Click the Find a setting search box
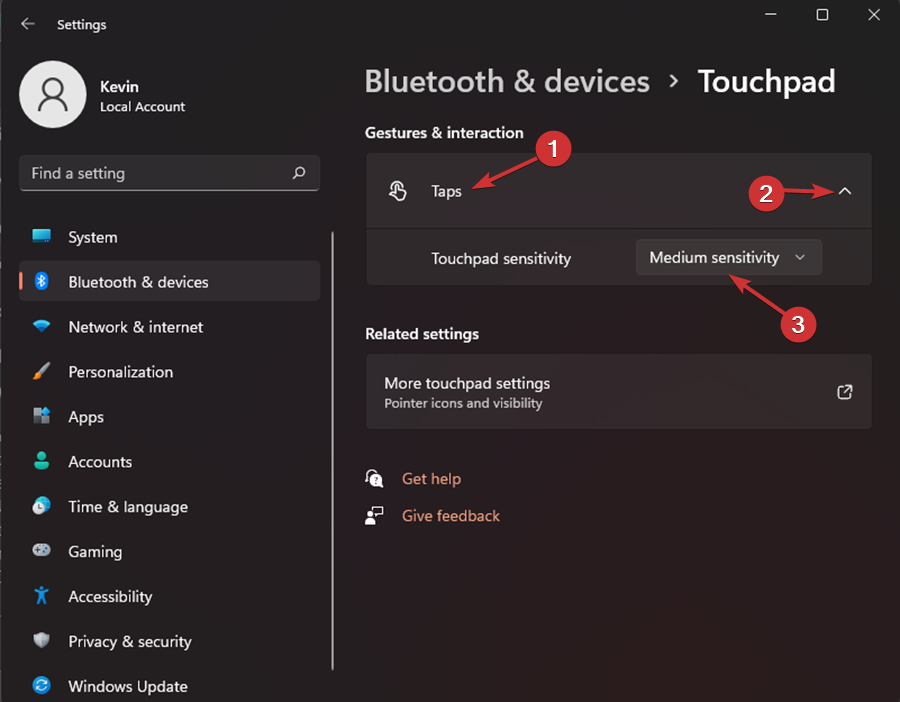Screen dimensions: 900x702 coord(155,173)
